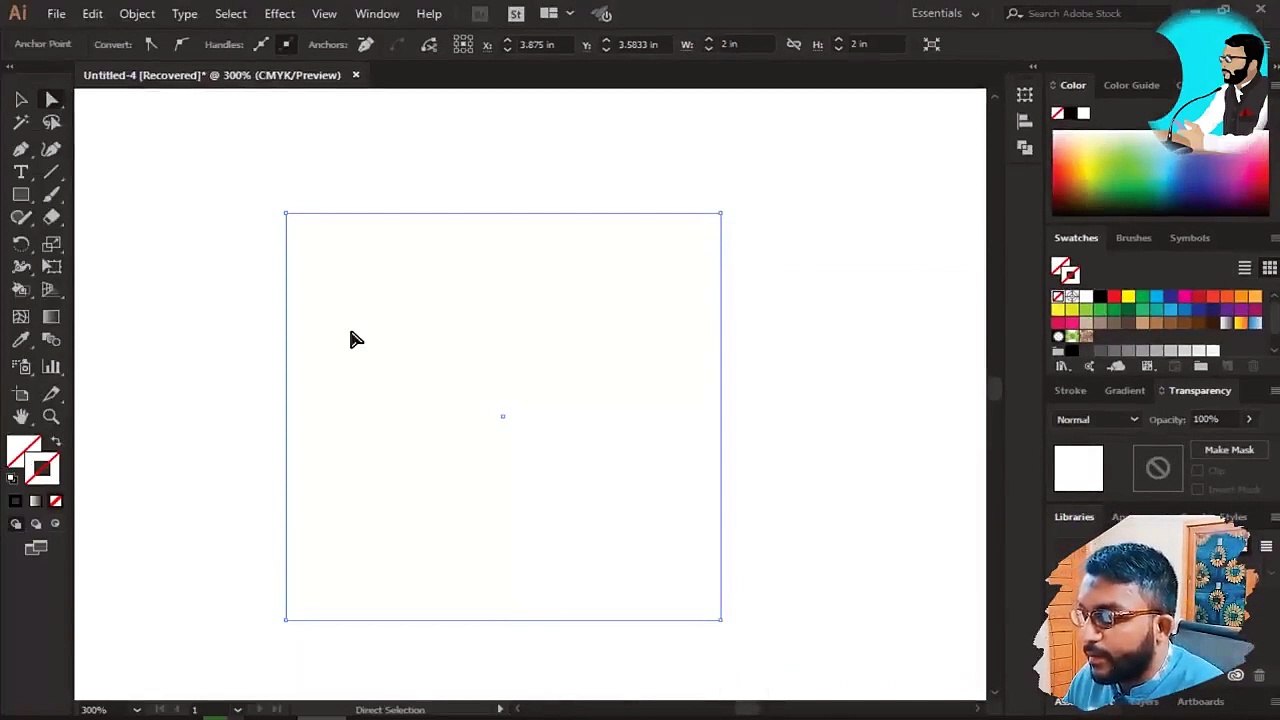Open the Effect menu
Viewport: 1280px width, 720px height.
(280, 14)
